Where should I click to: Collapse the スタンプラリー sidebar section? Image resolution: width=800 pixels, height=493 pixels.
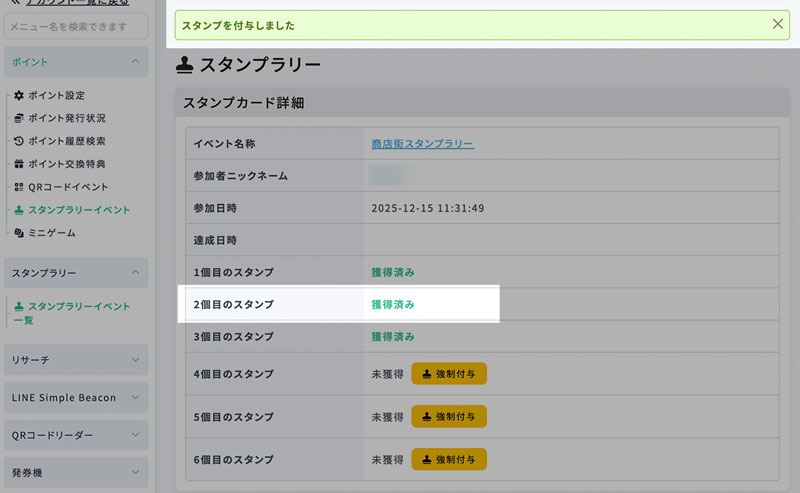(x=134, y=272)
